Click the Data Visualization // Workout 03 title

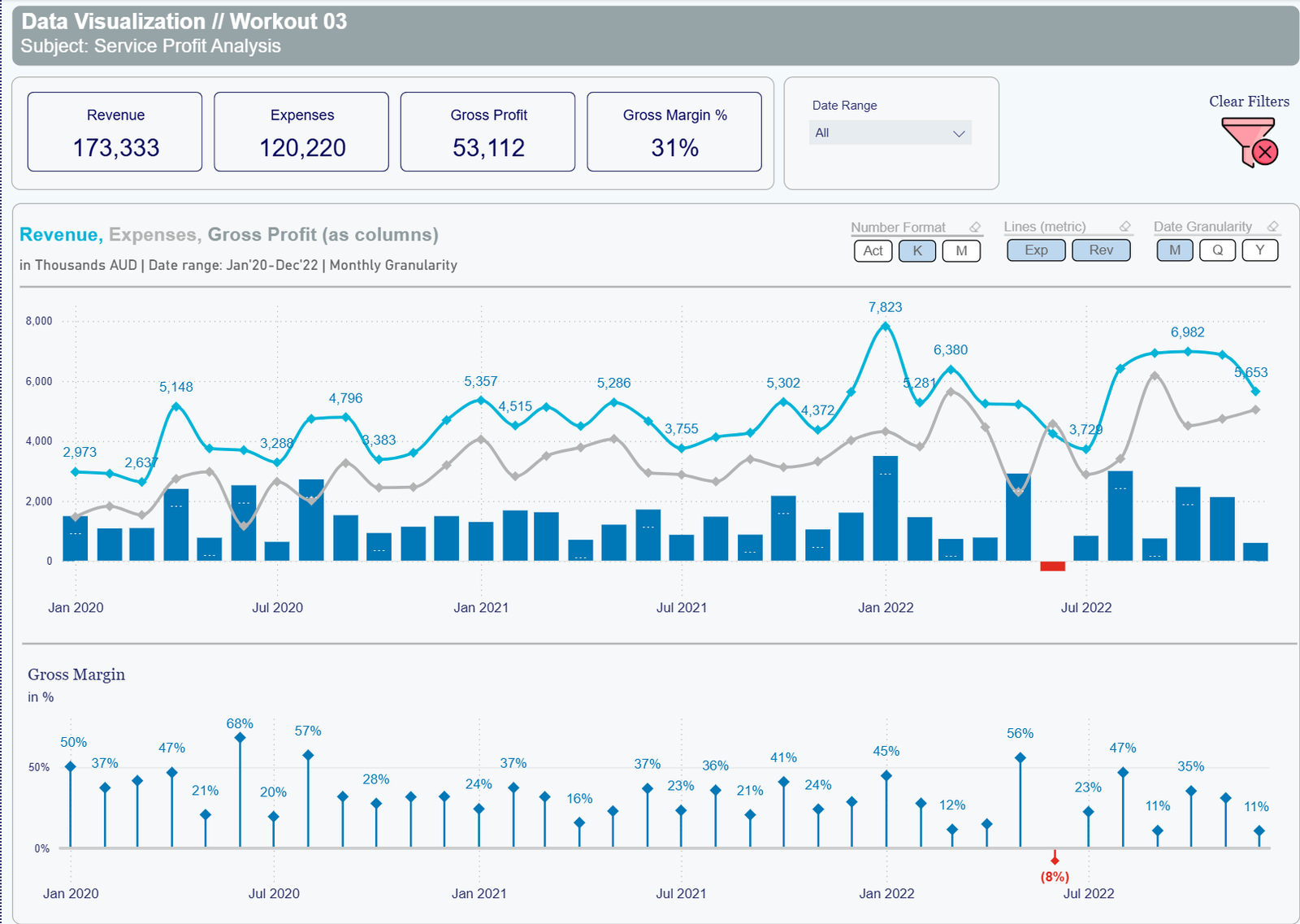(184, 21)
